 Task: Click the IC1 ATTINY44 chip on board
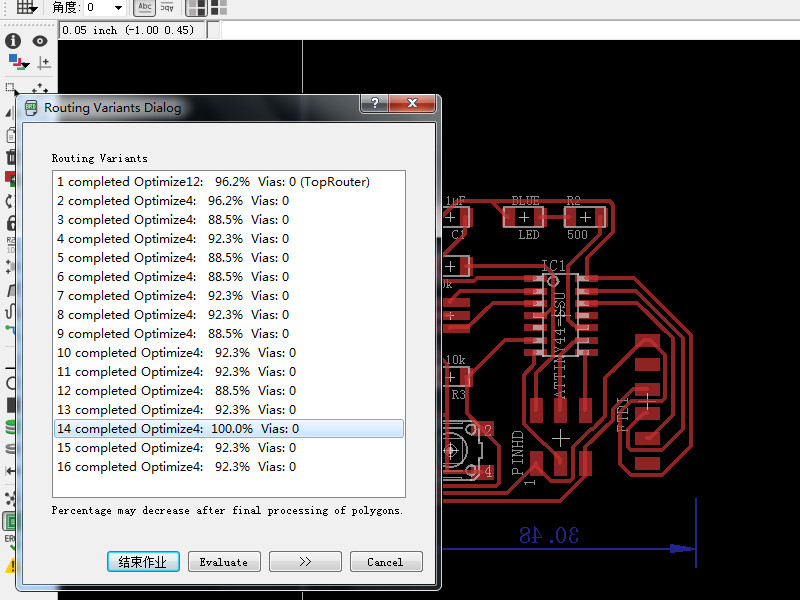tap(560, 314)
